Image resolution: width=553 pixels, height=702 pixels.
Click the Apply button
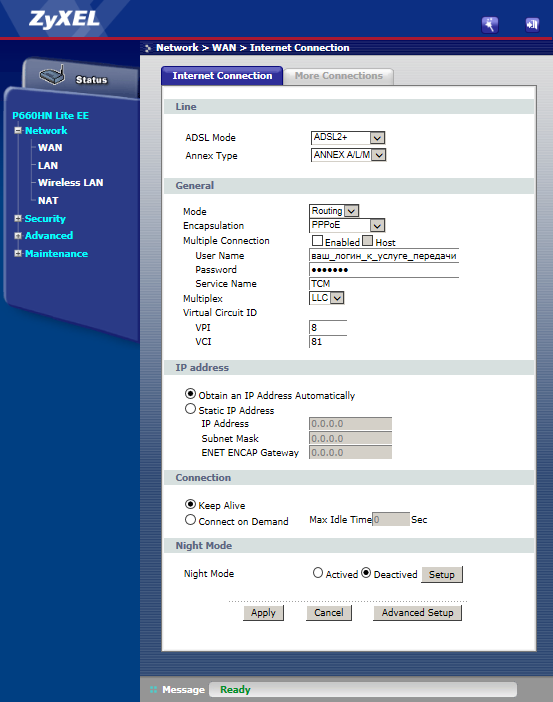click(263, 612)
